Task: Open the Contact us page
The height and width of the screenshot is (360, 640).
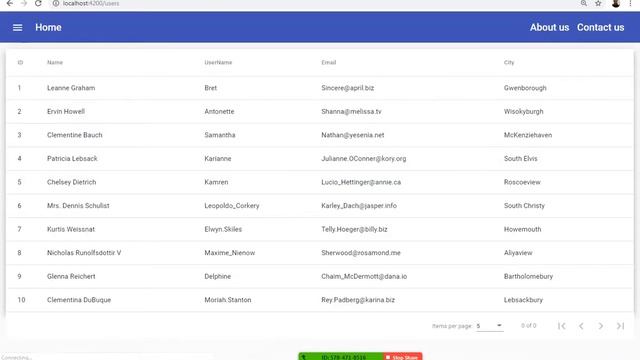Action: click(x=600, y=27)
